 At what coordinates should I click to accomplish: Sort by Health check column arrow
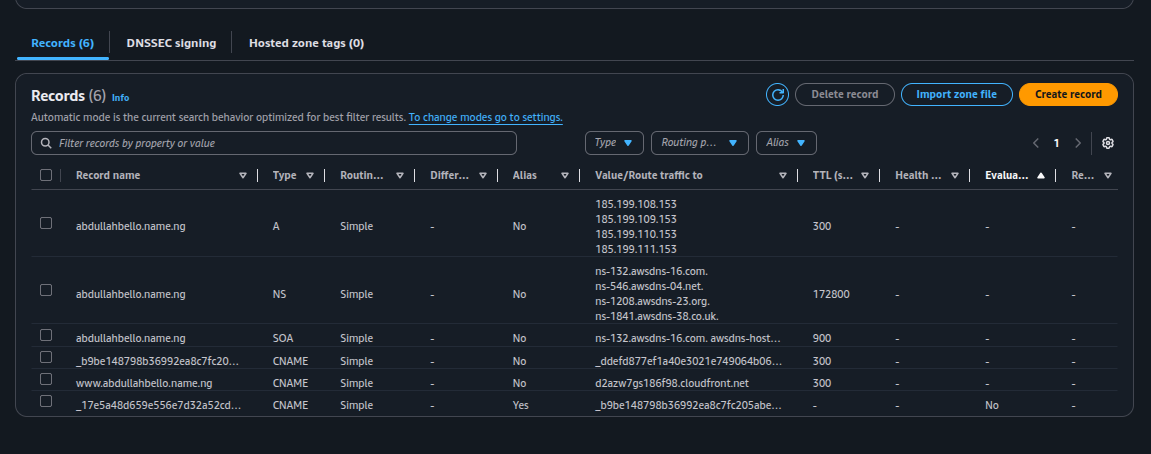pyautogui.click(x=954, y=176)
